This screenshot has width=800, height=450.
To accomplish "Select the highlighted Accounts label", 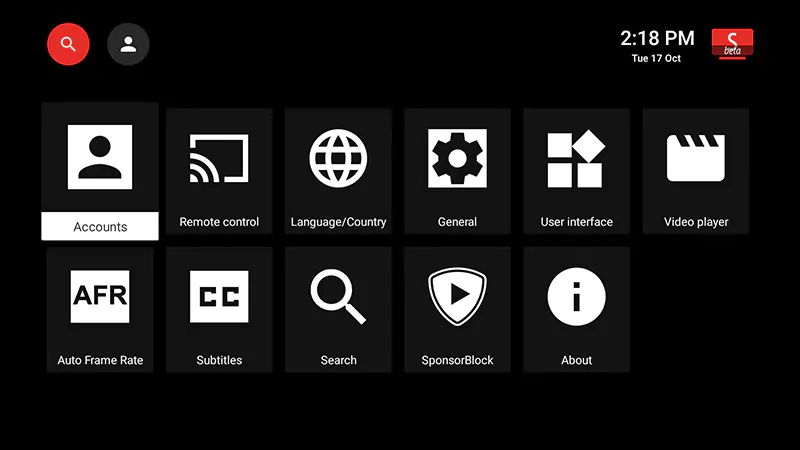I will pos(100,227).
